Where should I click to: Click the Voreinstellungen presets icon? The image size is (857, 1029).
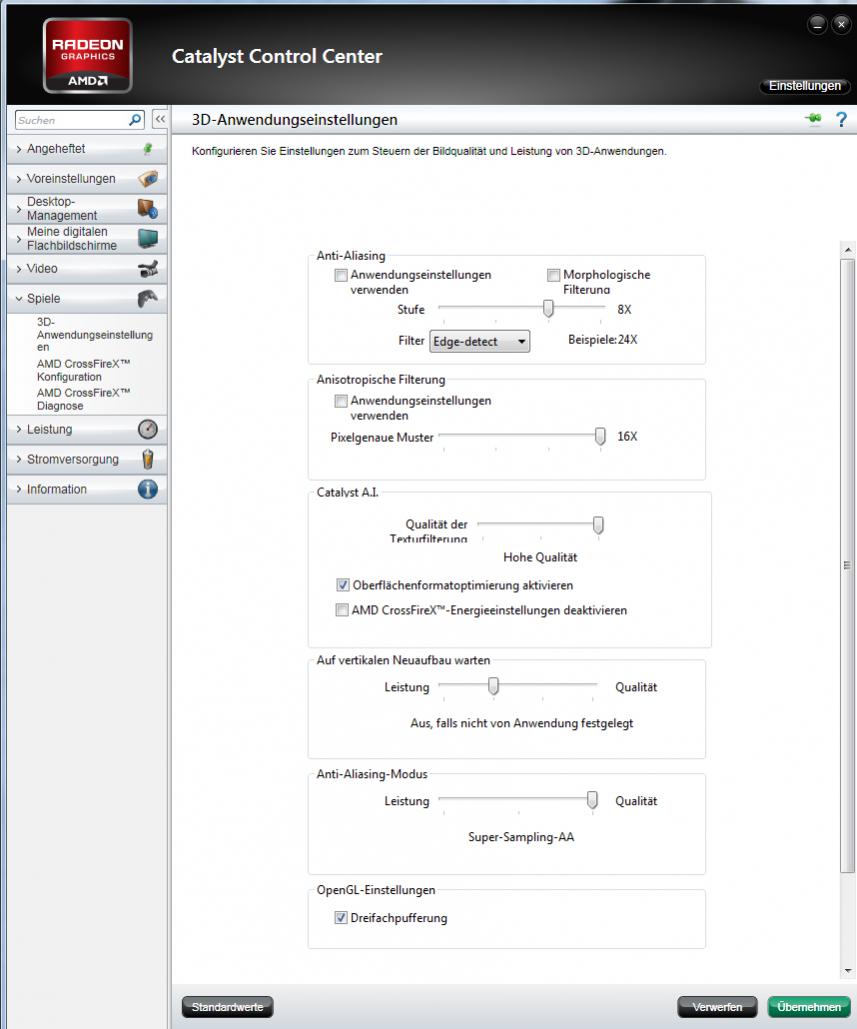pos(148,178)
